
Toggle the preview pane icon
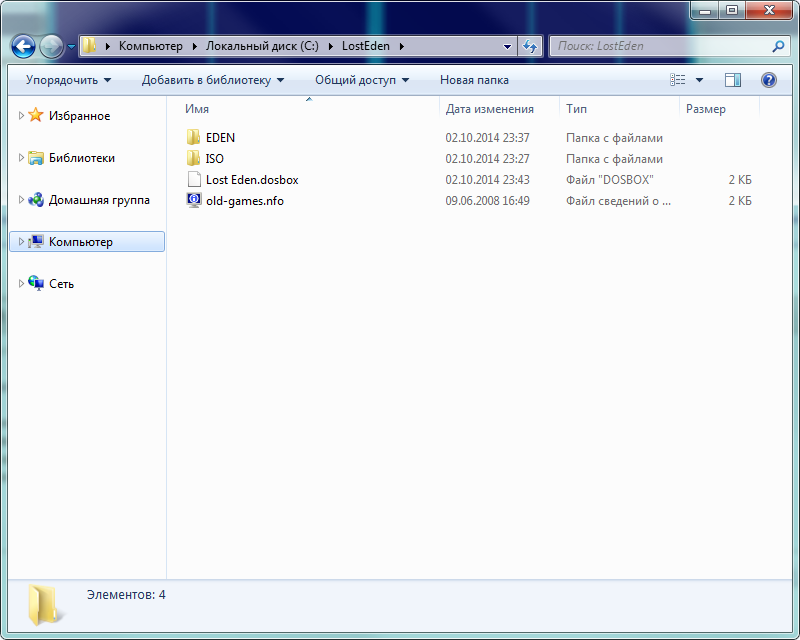click(733, 80)
